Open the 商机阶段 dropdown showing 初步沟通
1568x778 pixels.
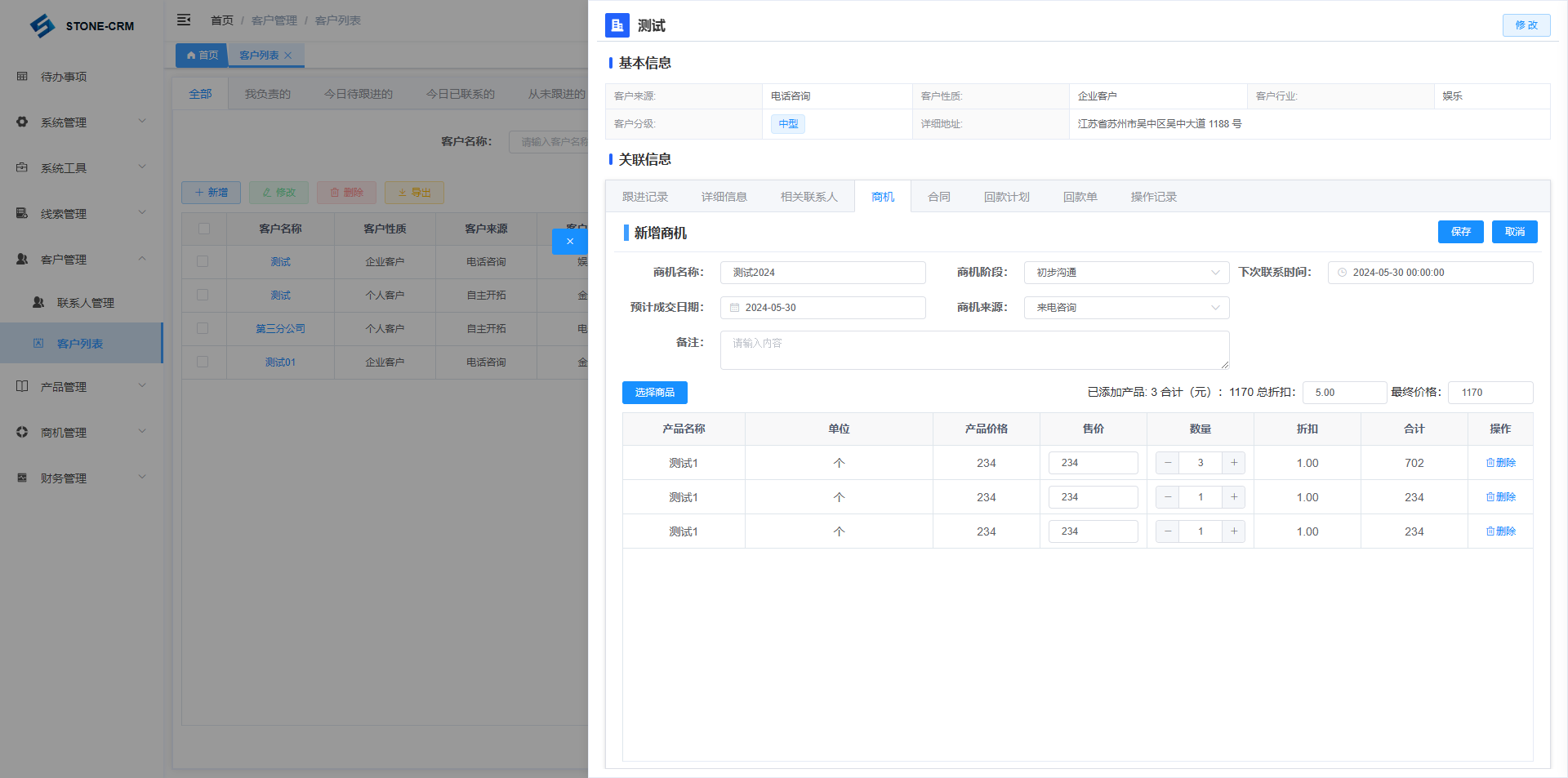point(1126,273)
